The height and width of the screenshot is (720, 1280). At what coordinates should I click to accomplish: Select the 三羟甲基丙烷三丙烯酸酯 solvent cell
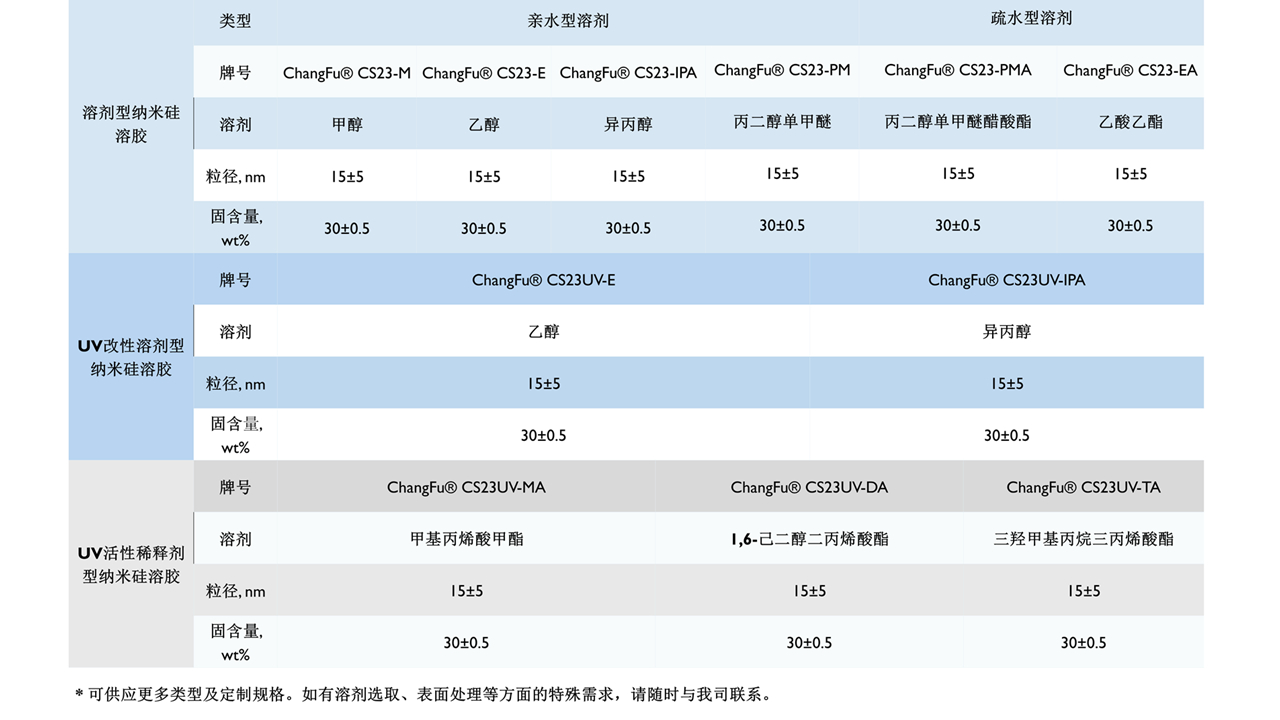pos(1083,539)
